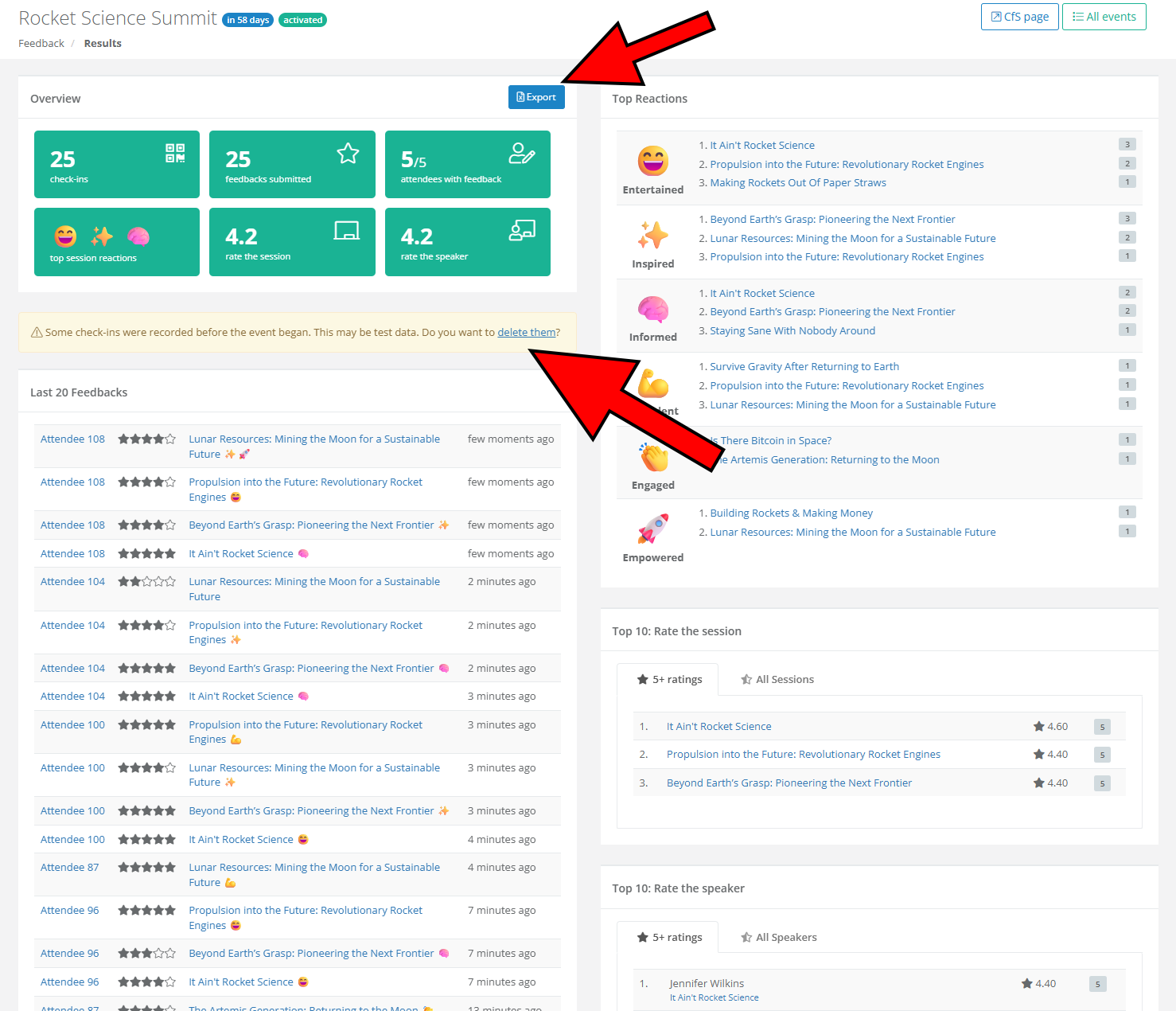Click the attendees with feedback user icon
The height and width of the screenshot is (1011, 1176).
(521, 154)
